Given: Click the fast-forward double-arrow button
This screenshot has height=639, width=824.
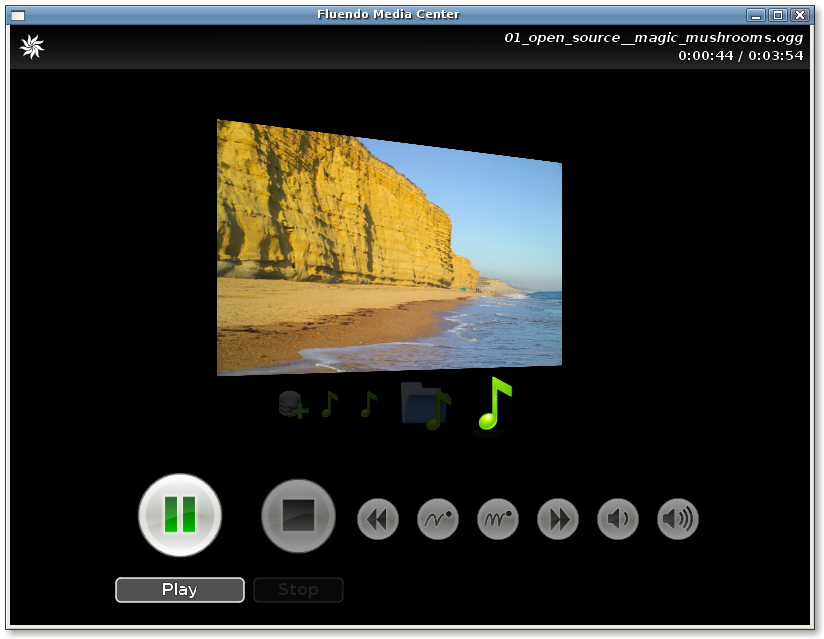Looking at the screenshot, I should (x=558, y=519).
